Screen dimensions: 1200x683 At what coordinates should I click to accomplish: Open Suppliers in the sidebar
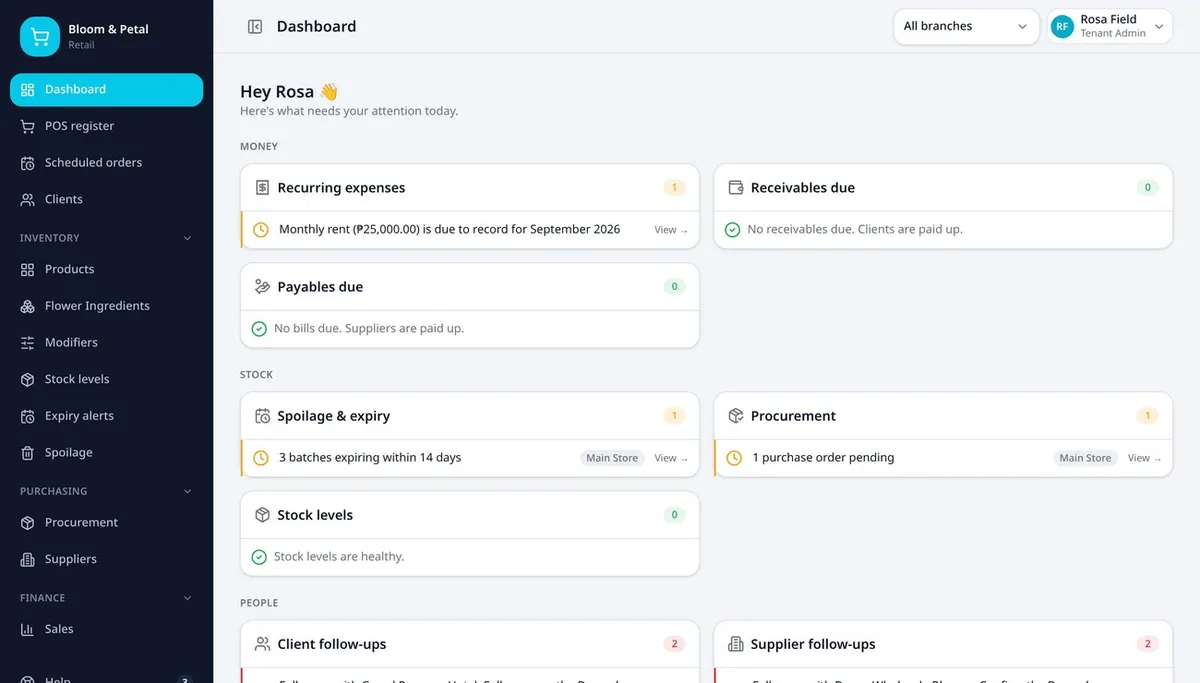point(106,560)
